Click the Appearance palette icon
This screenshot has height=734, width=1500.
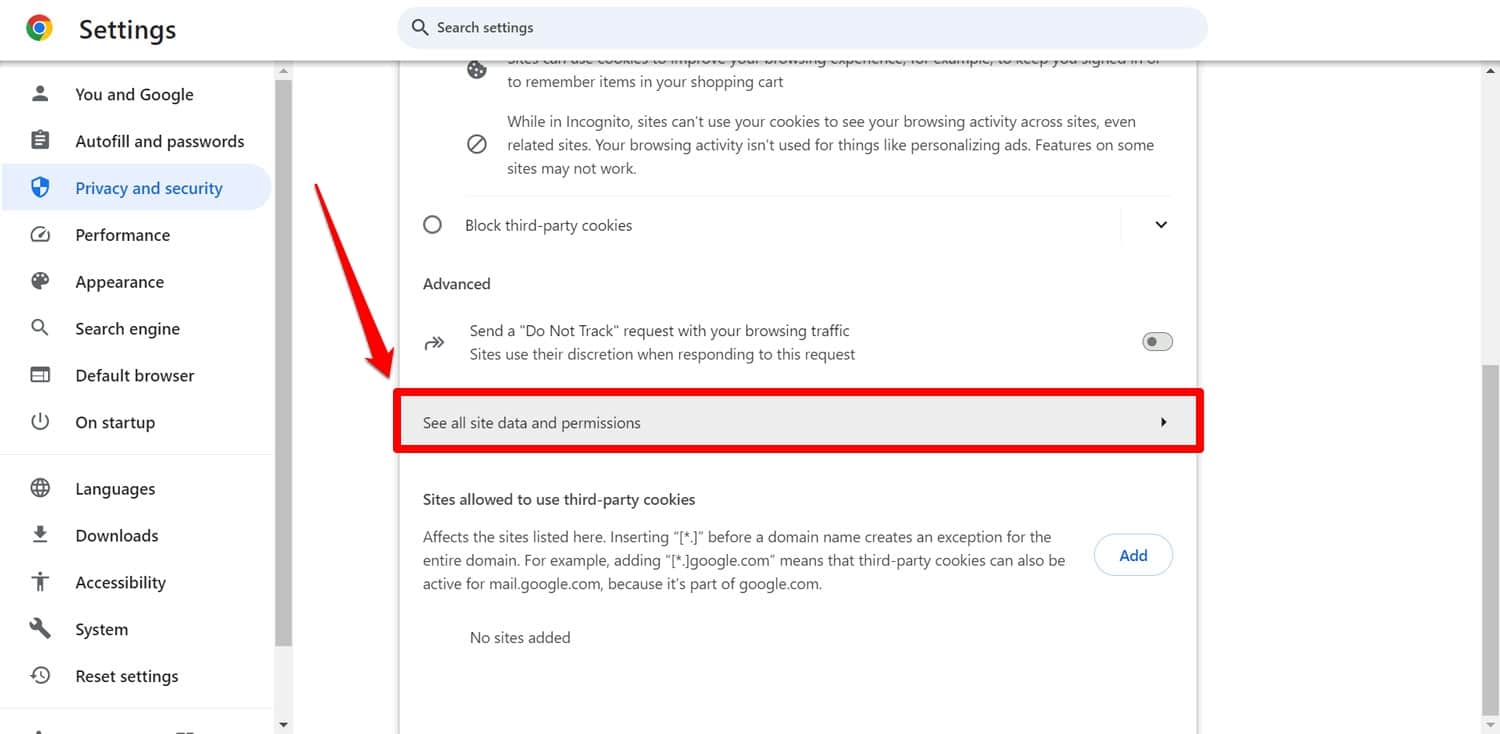[x=40, y=282]
